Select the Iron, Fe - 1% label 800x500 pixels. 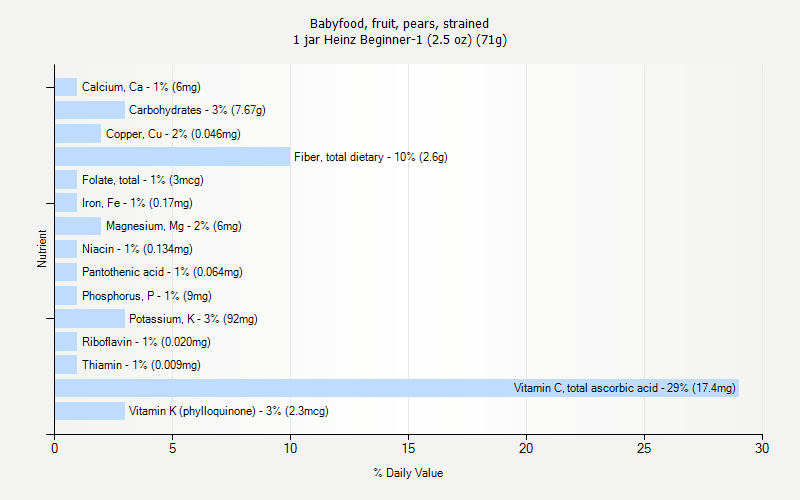coord(137,203)
